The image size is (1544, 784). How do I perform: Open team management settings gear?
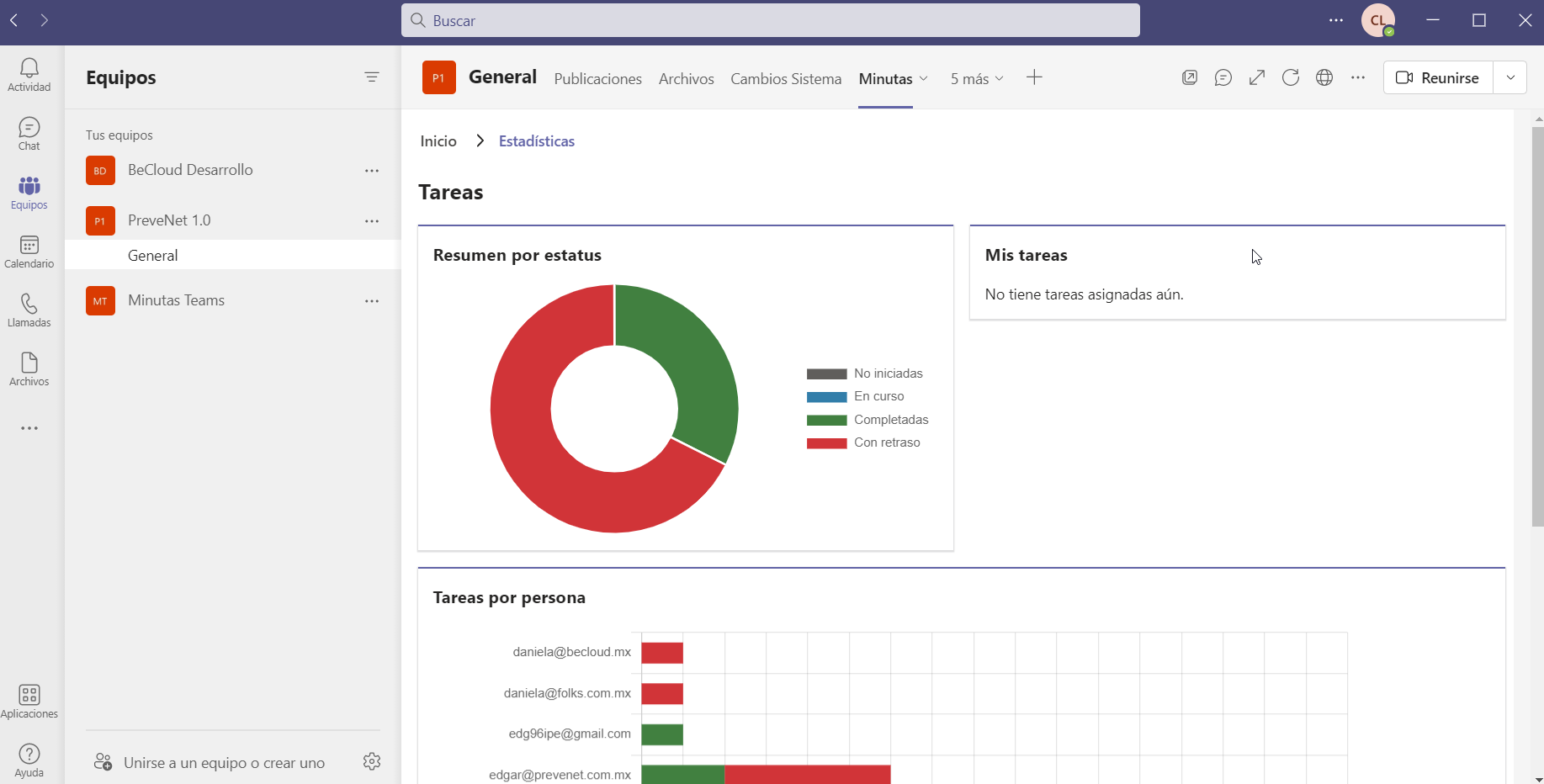(372, 761)
